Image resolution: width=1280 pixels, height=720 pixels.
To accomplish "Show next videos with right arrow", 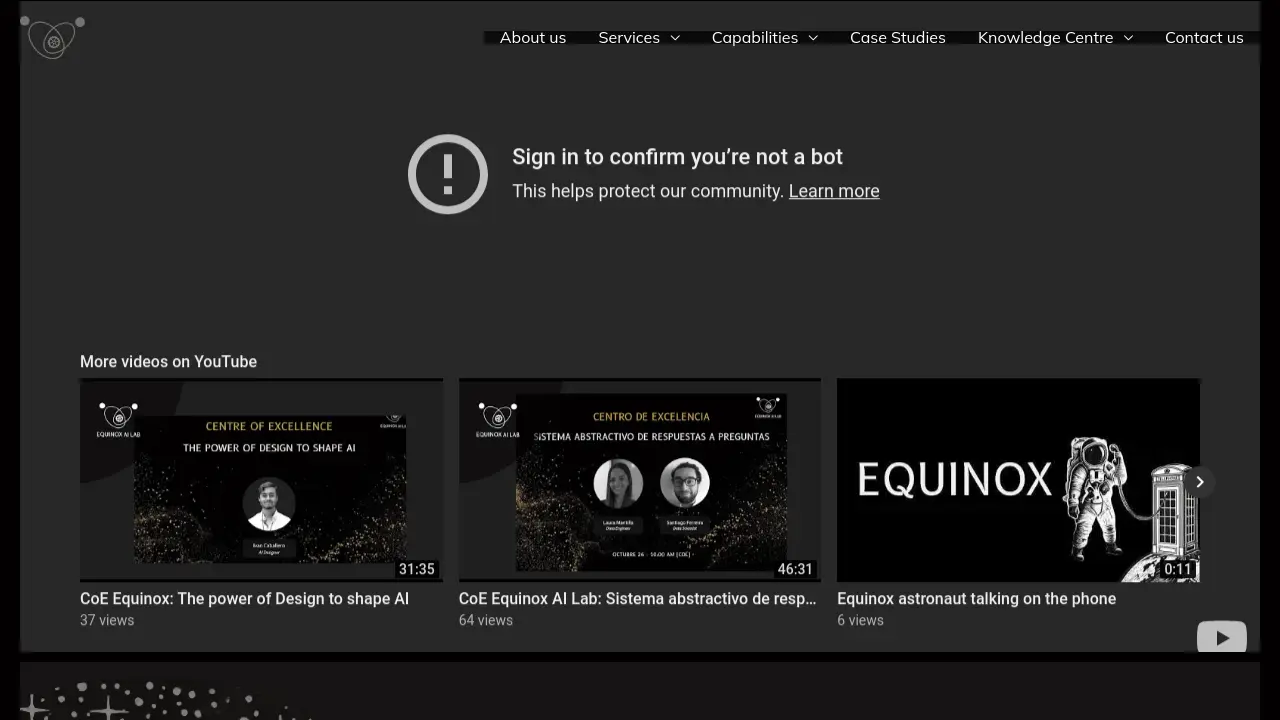I will tap(1199, 482).
